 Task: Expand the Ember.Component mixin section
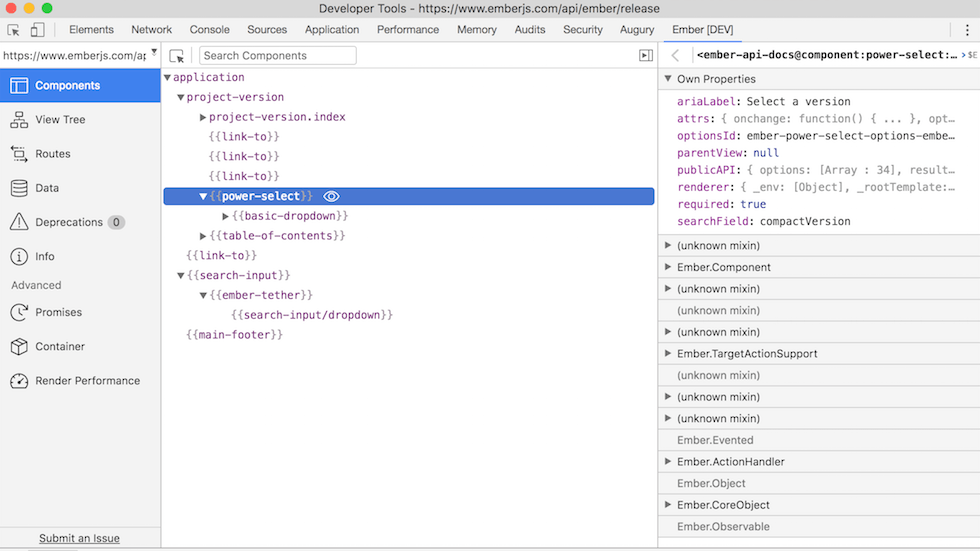(x=668, y=268)
